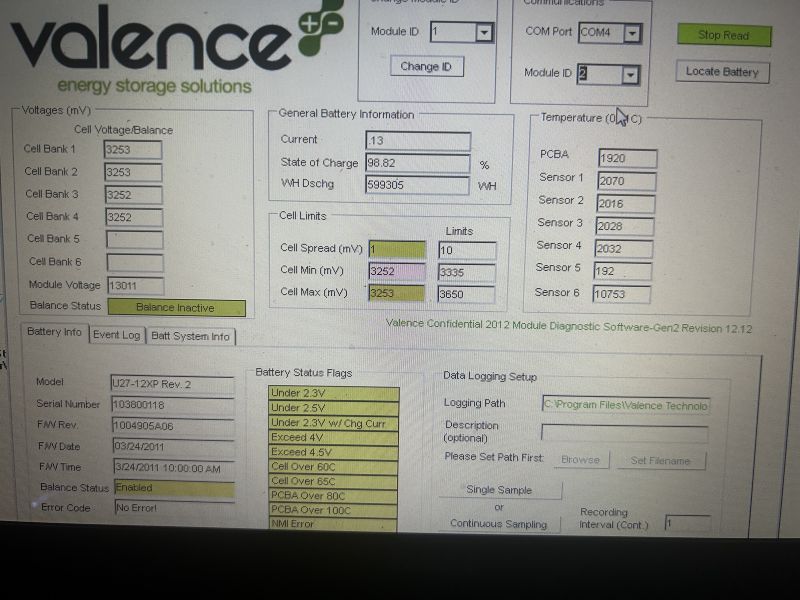The width and height of the screenshot is (800, 600).
Task: Click the Change ID button
Action: [x=427, y=66]
